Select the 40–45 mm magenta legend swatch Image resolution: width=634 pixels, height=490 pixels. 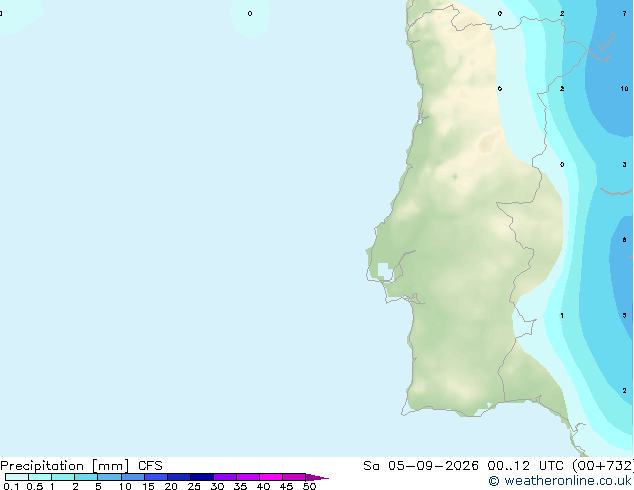(271, 477)
